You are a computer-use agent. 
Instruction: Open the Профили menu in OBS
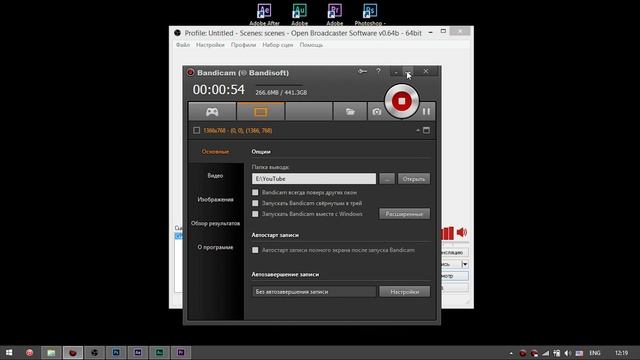coord(243,45)
